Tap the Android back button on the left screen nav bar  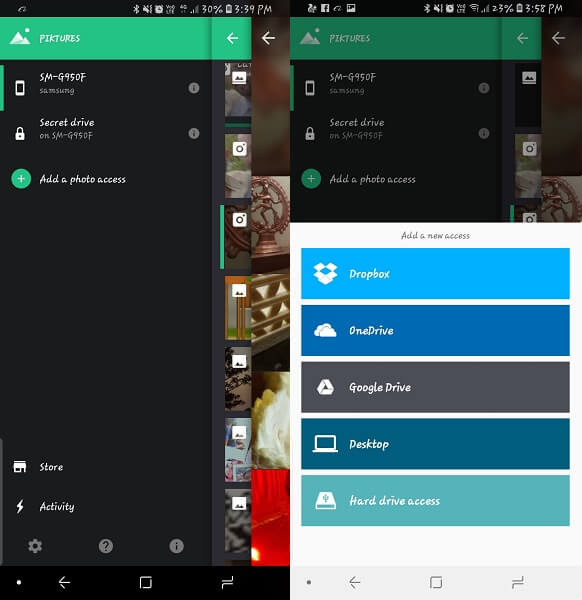pyautogui.click(x=64, y=582)
